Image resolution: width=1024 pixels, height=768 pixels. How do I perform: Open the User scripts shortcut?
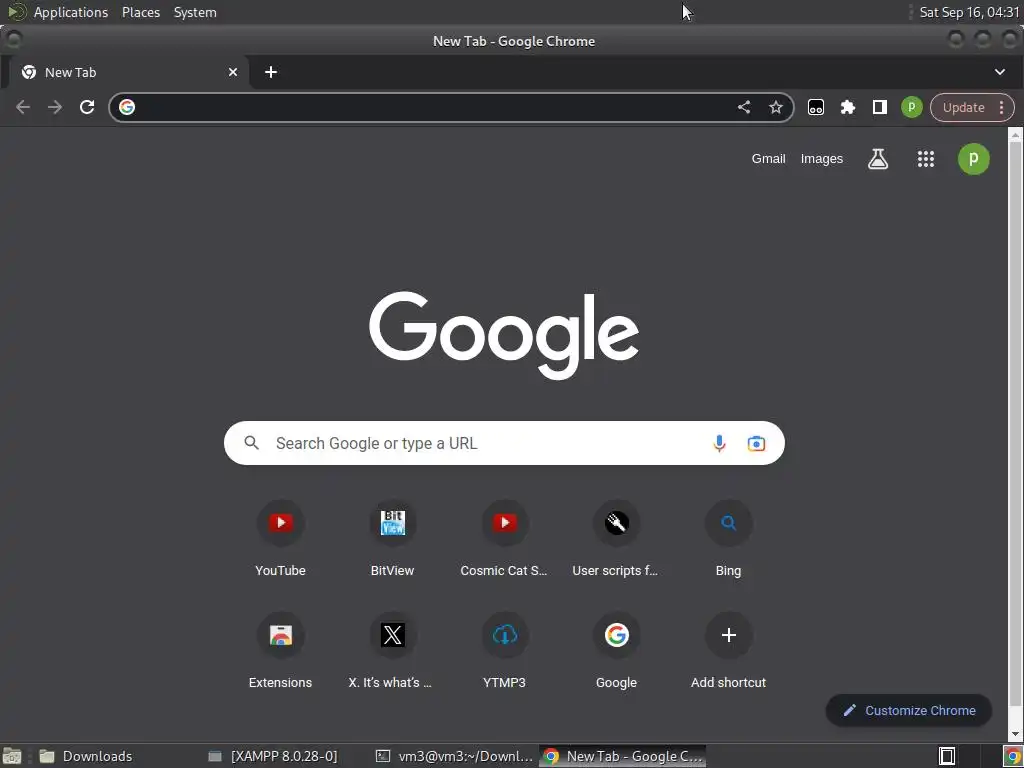pyautogui.click(x=616, y=538)
